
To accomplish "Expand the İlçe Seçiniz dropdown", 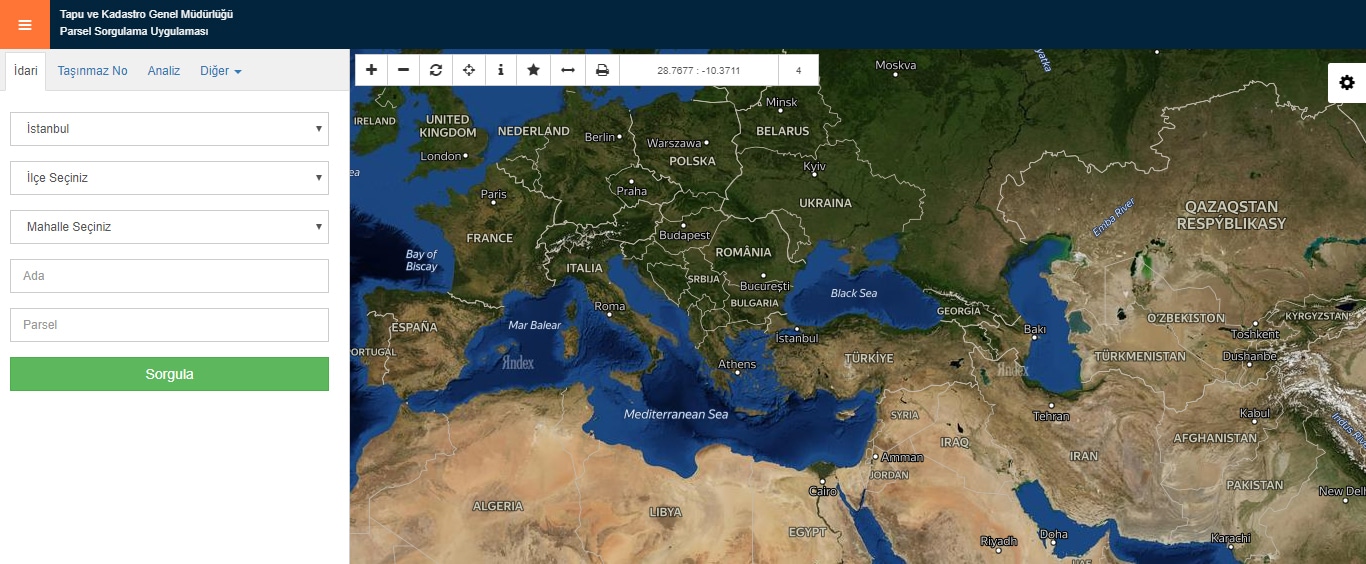I will click(169, 178).
